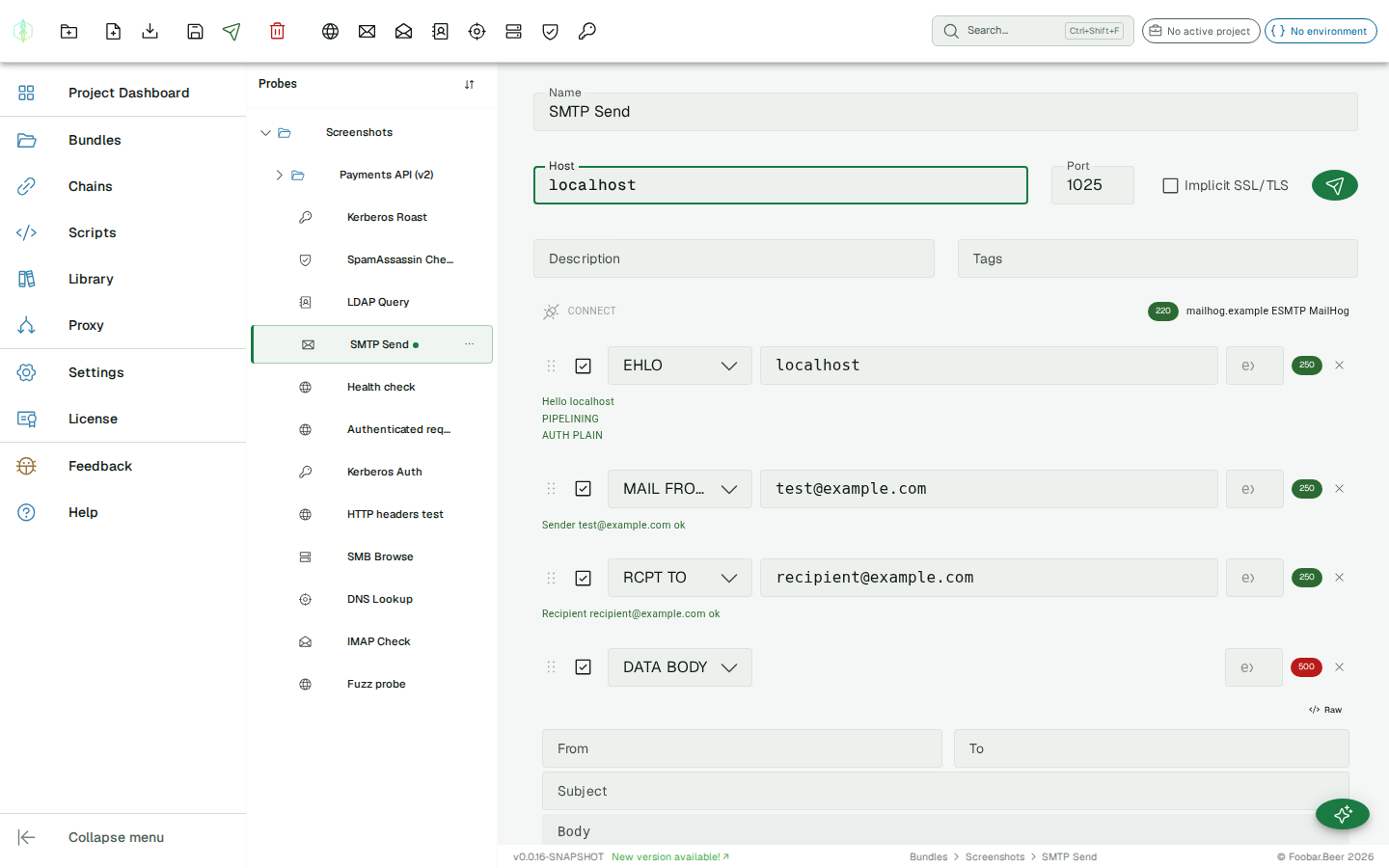
Task: Uncheck the EHLO command checkbox
Action: [583, 366]
